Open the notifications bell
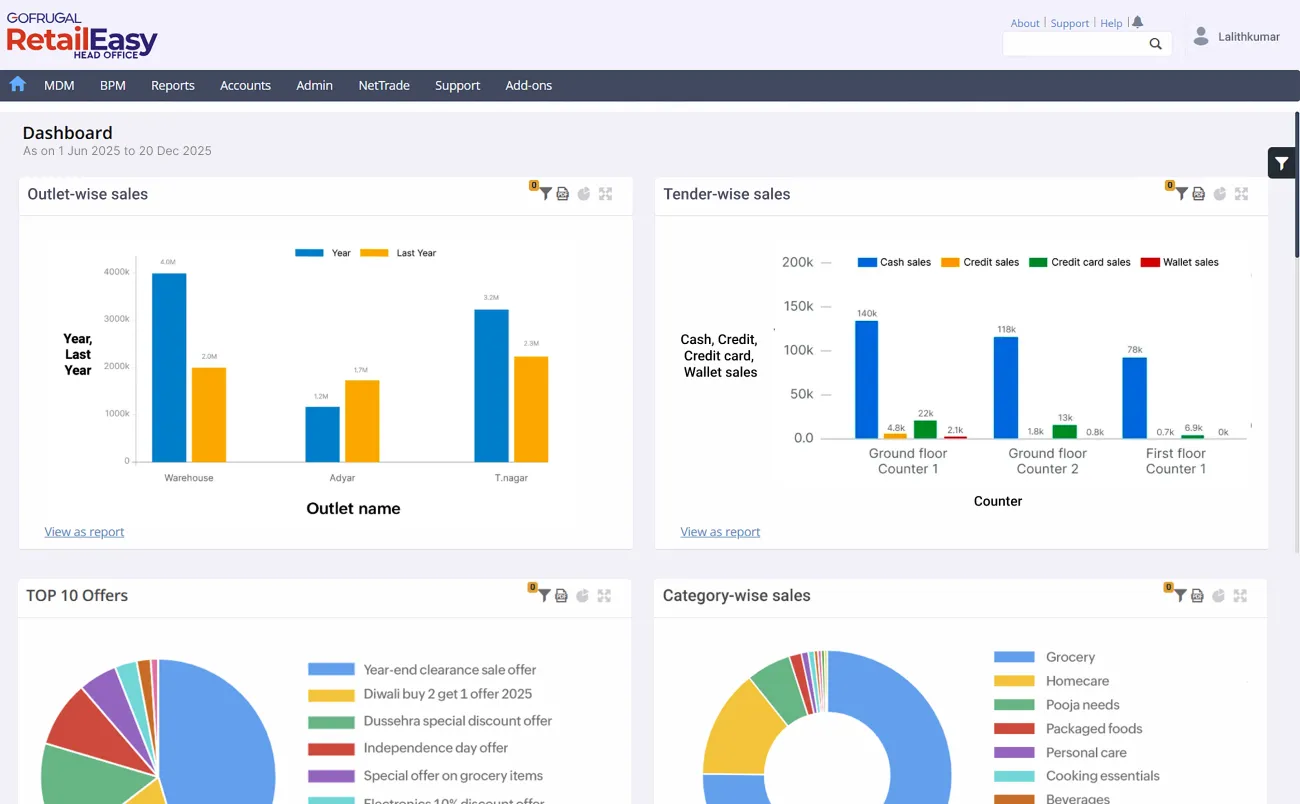This screenshot has height=804, width=1300. click(x=1137, y=21)
